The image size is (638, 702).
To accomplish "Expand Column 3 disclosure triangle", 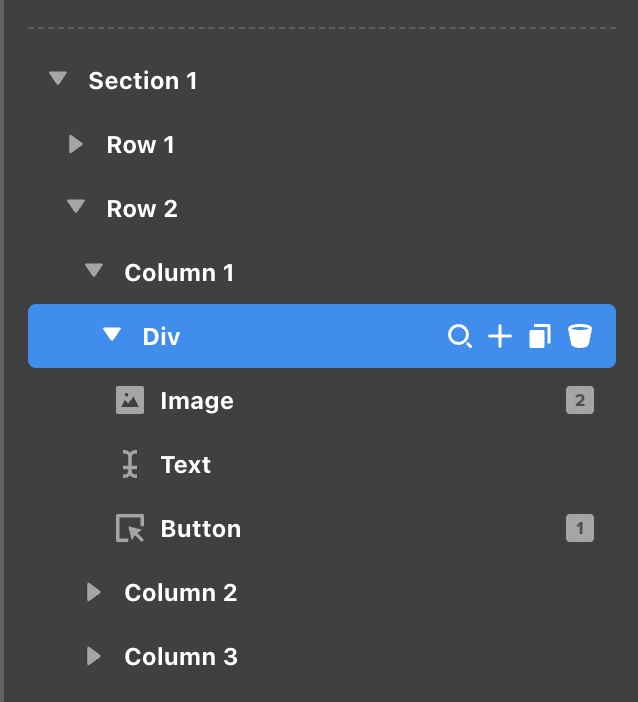I will click(94, 656).
